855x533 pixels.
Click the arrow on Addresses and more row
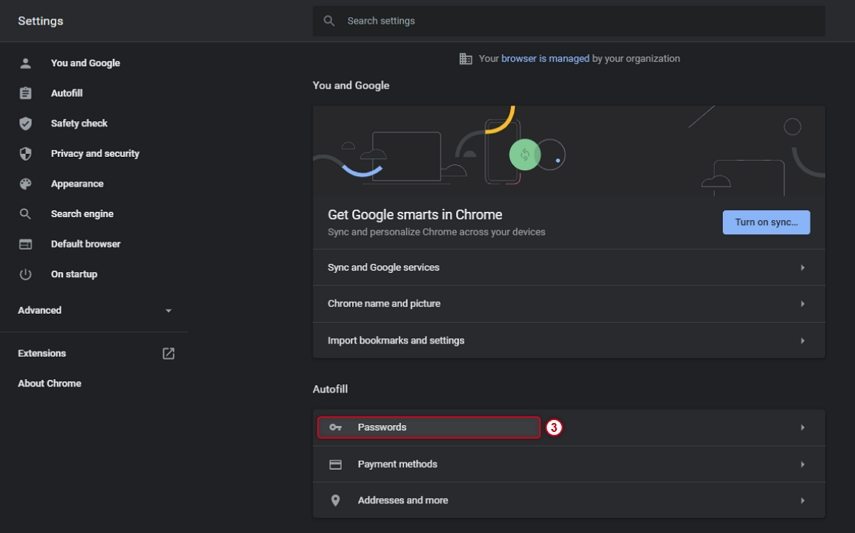(x=803, y=500)
